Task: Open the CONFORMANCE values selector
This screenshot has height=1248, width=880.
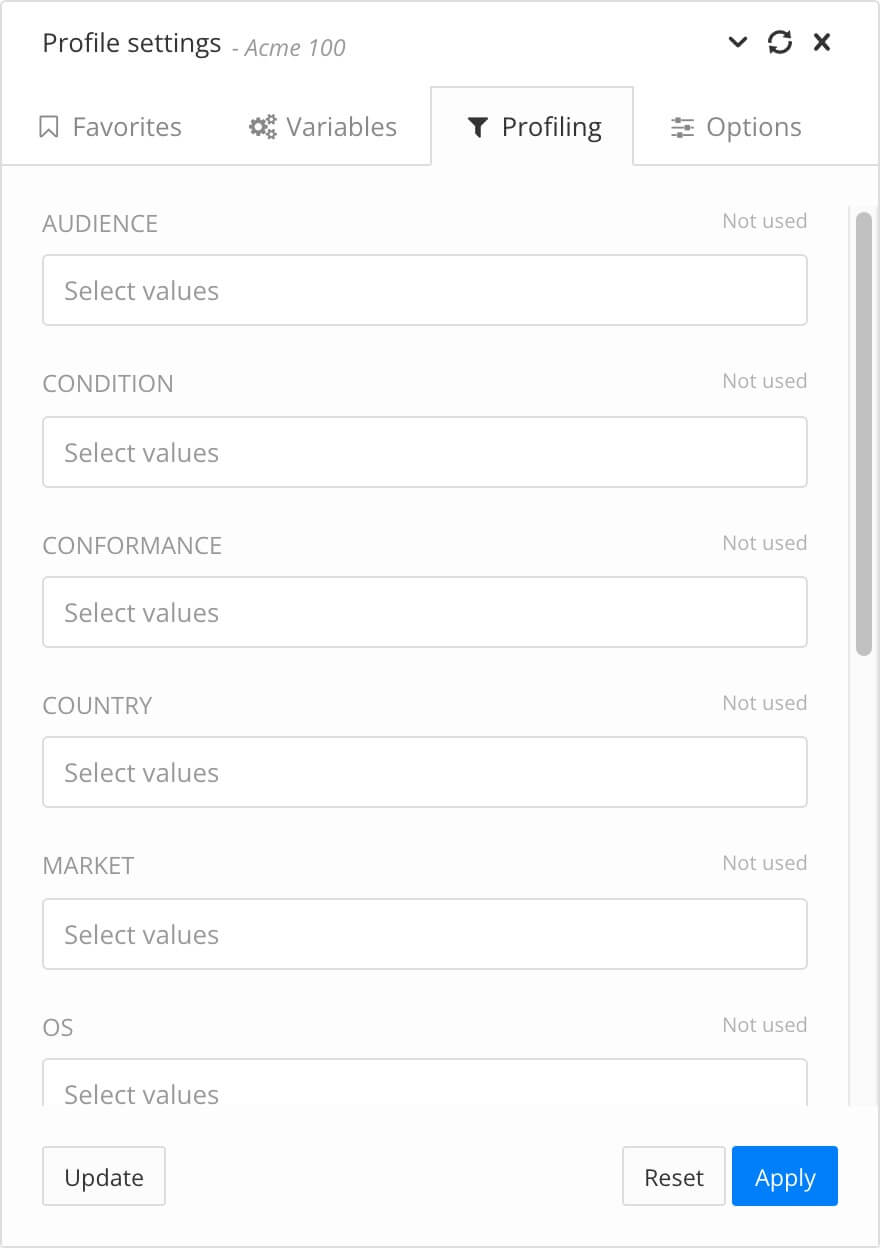Action: pos(425,612)
